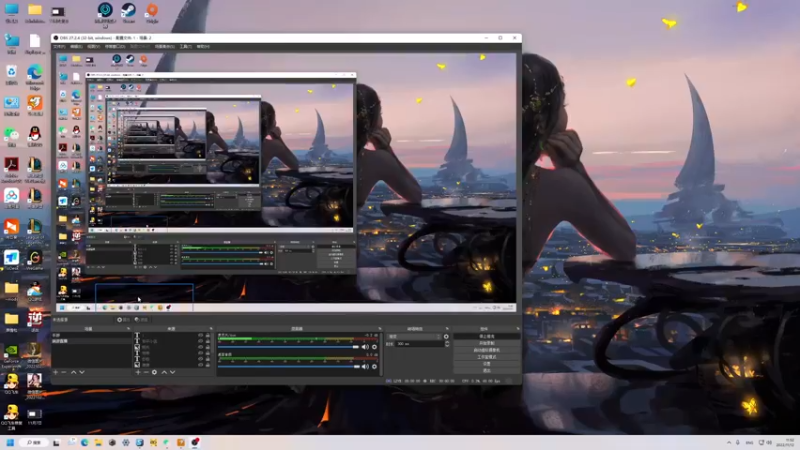Open the WeGame desktop shortcut
Screen dimensions: 800x450
(x=35, y=261)
